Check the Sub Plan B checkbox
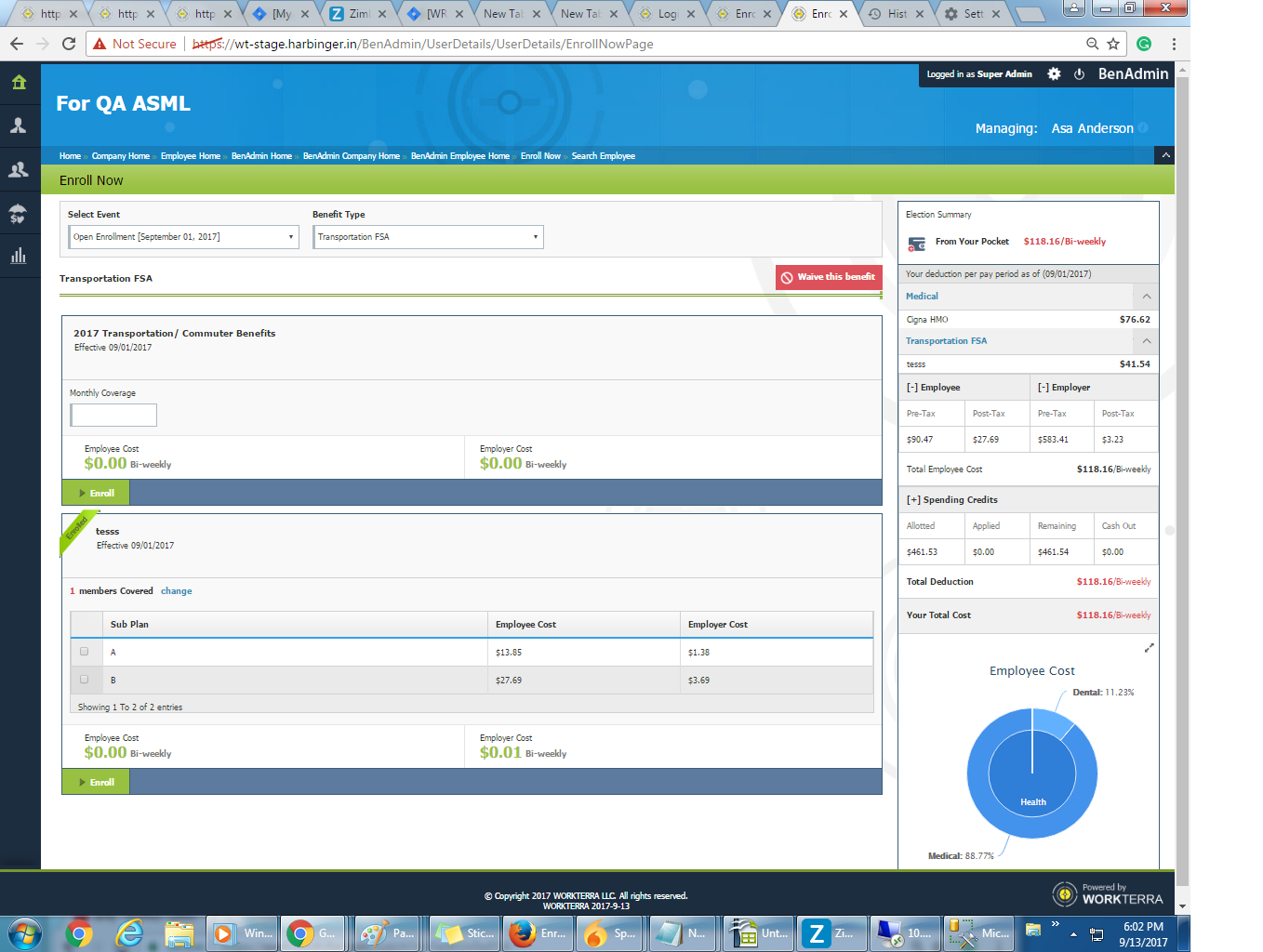 coord(85,680)
